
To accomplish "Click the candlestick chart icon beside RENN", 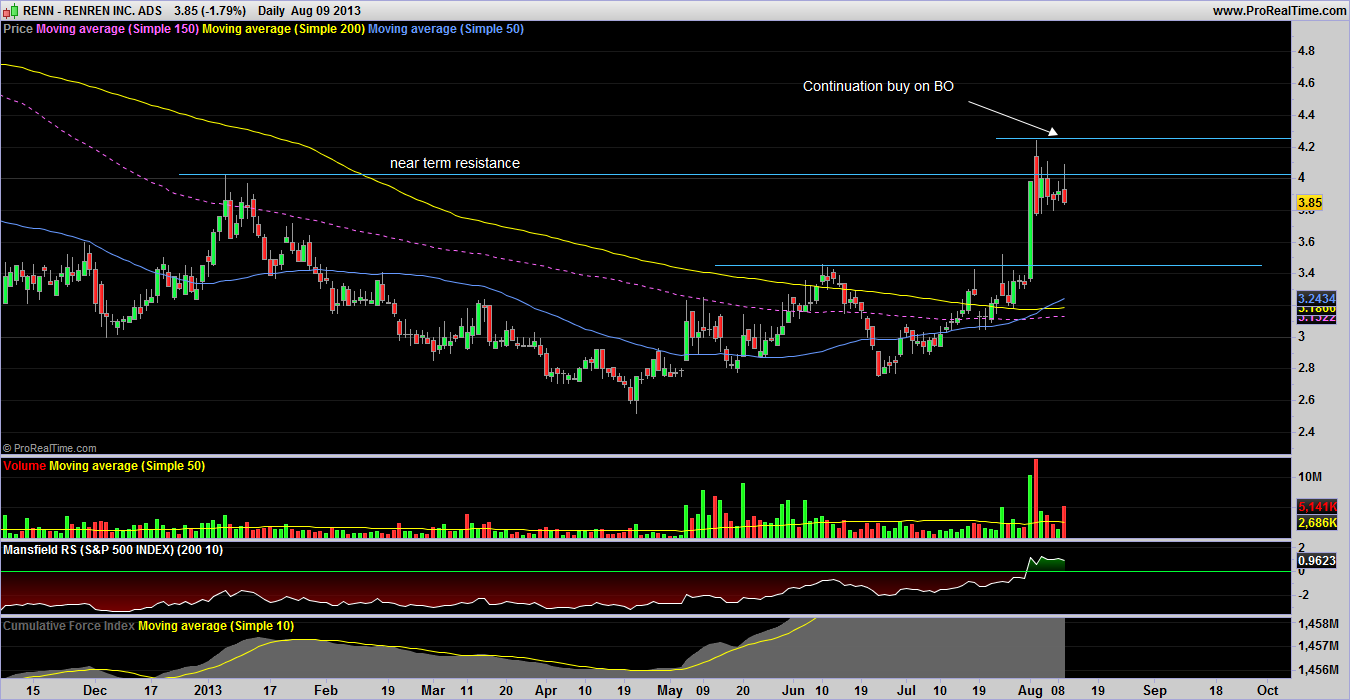I will (x=10, y=10).
